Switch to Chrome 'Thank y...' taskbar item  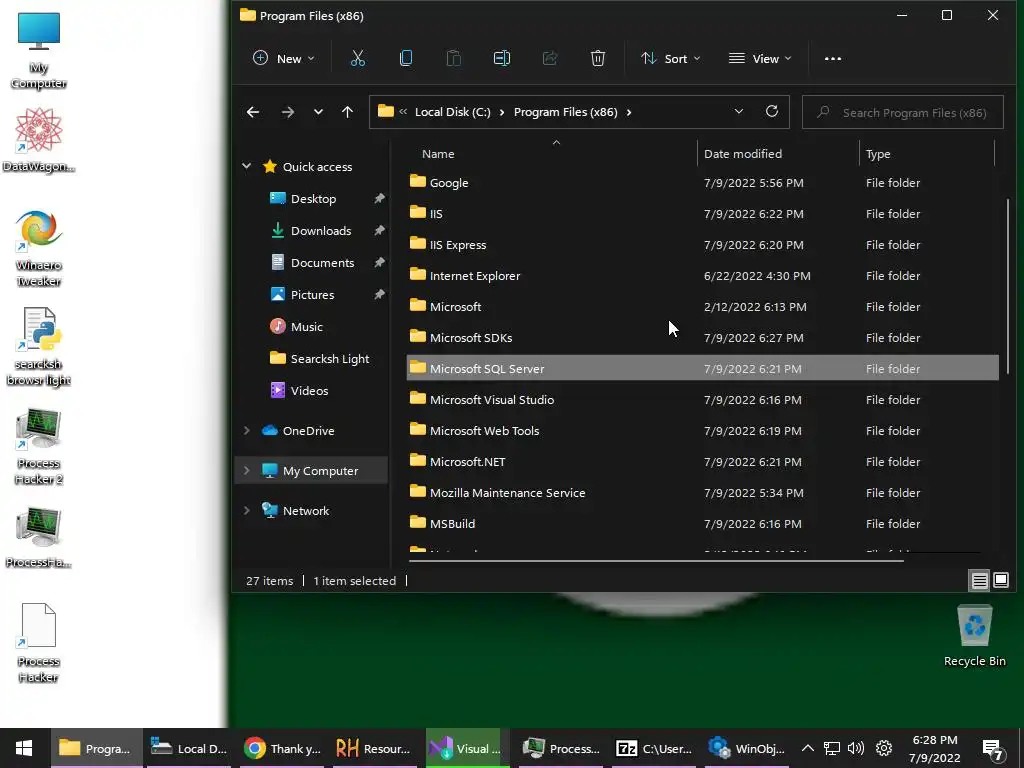click(282, 748)
